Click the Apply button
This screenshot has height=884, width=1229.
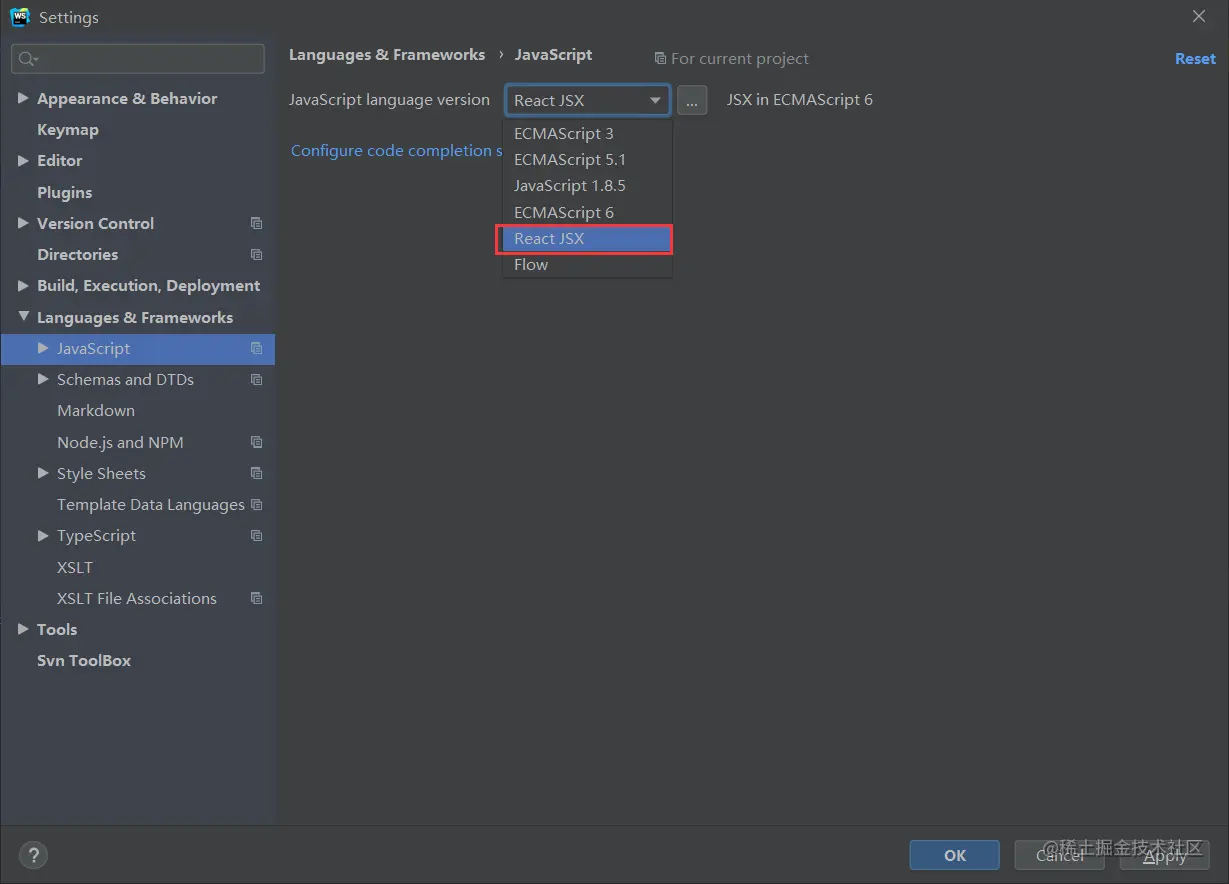pos(1165,855)
